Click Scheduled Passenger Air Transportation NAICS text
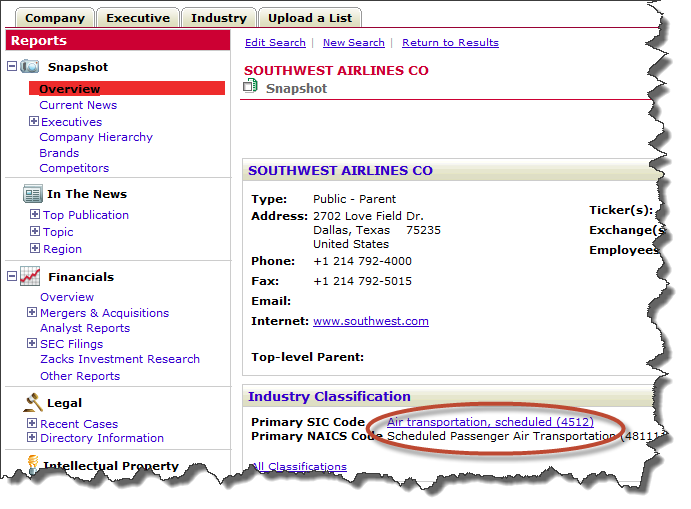This screenshot has width=691, height=509. [501, 436]
